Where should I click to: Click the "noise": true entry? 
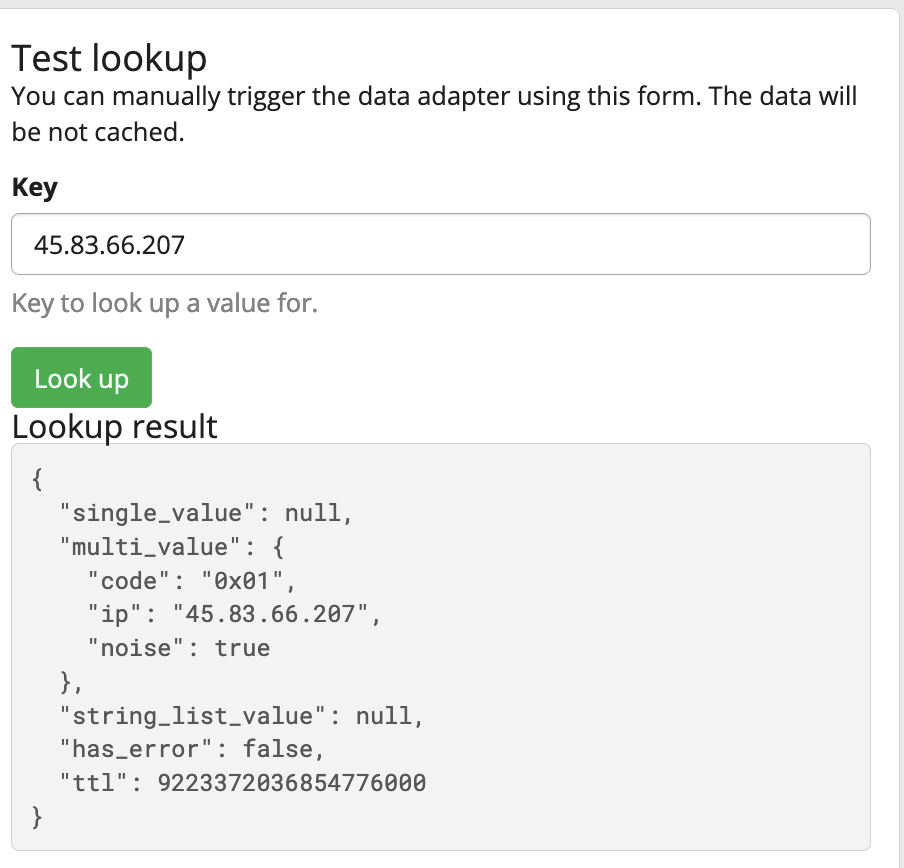(178, 648)
